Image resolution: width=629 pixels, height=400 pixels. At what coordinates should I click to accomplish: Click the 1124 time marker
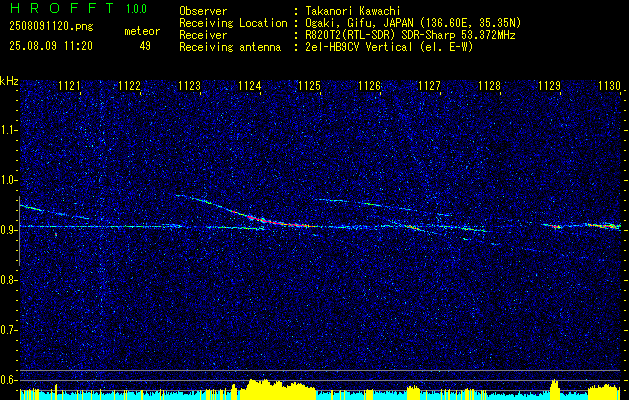coord(250,86)
